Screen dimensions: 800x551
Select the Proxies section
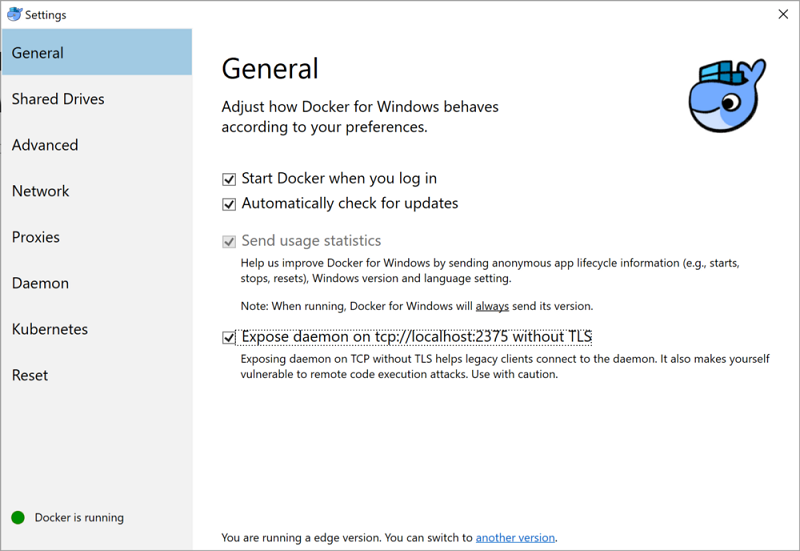click(x=36, y=237)
